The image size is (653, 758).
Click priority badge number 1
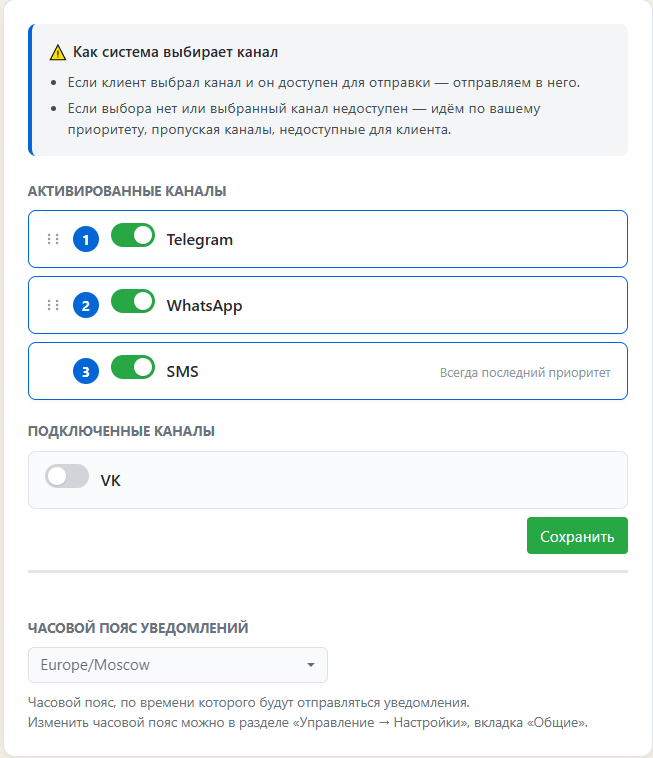tap(86, 239)
